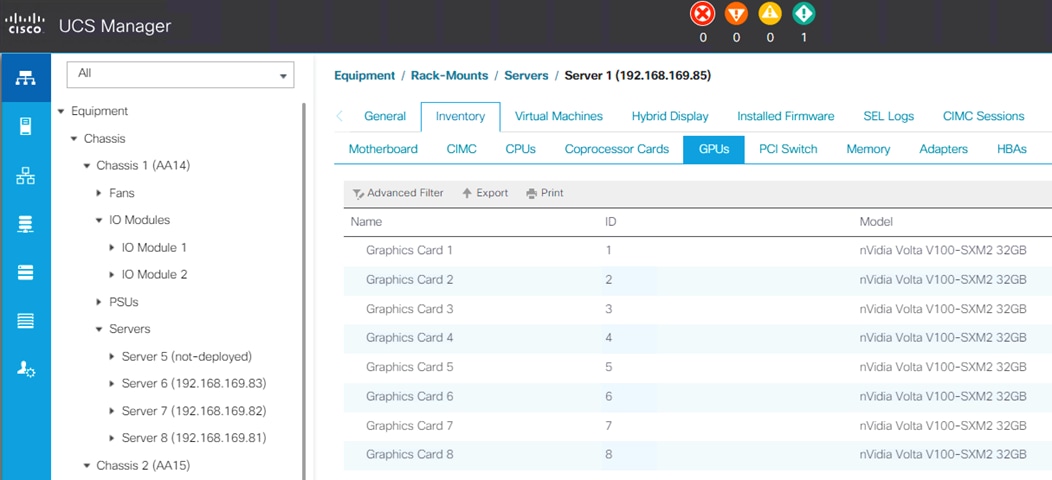Collapse the Chassis 2 (AA15) node
The width and height of the screenshot is (1052, 480).
point(87,465)
